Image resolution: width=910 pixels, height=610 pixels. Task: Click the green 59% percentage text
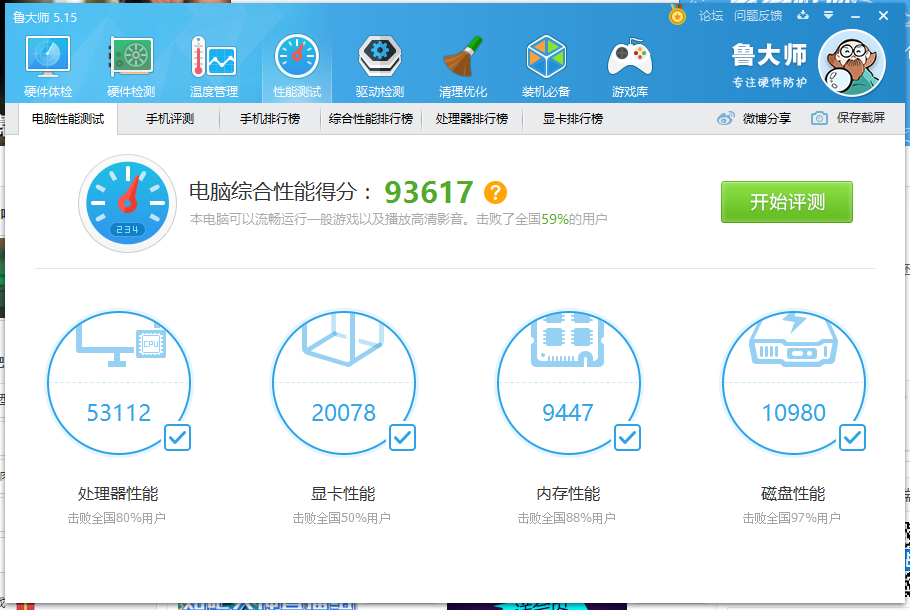point(555,219)
